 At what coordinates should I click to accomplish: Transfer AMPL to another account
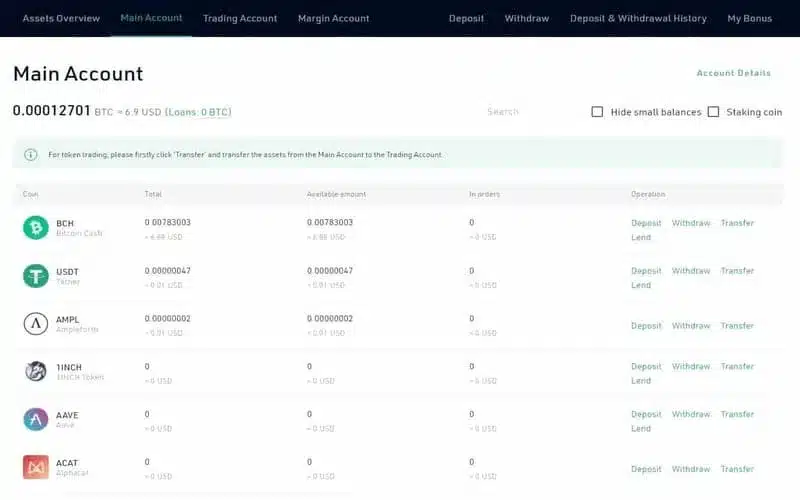[x=737, y=326]
